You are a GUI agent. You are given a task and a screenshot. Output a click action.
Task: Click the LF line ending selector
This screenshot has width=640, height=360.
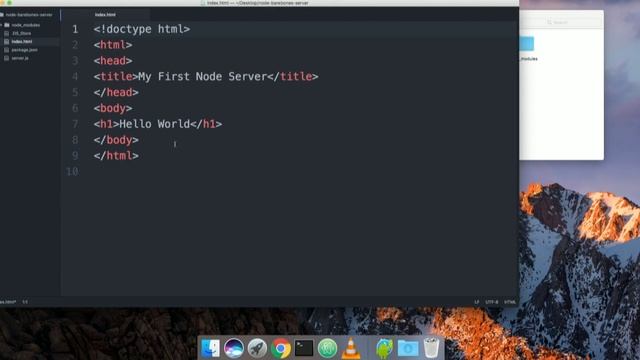point(476,302)
